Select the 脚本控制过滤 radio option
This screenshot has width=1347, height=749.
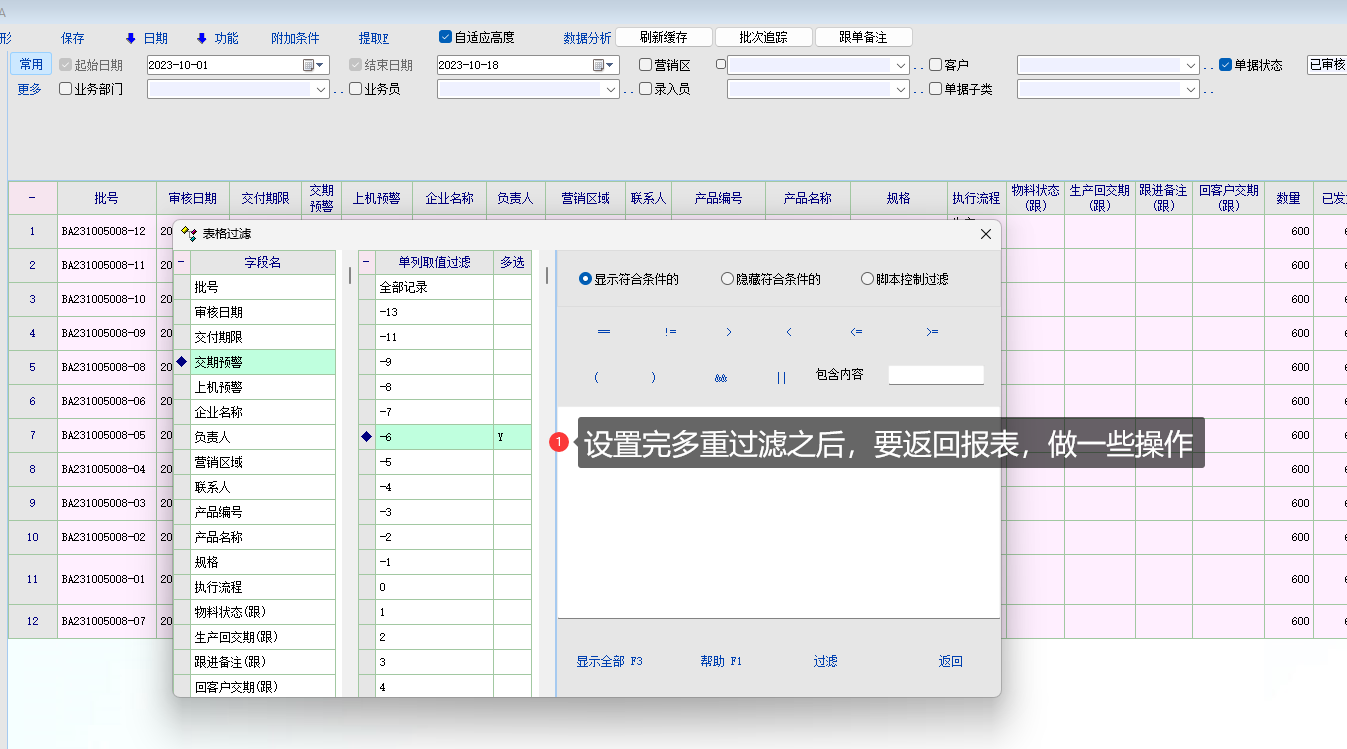point(867,280)
